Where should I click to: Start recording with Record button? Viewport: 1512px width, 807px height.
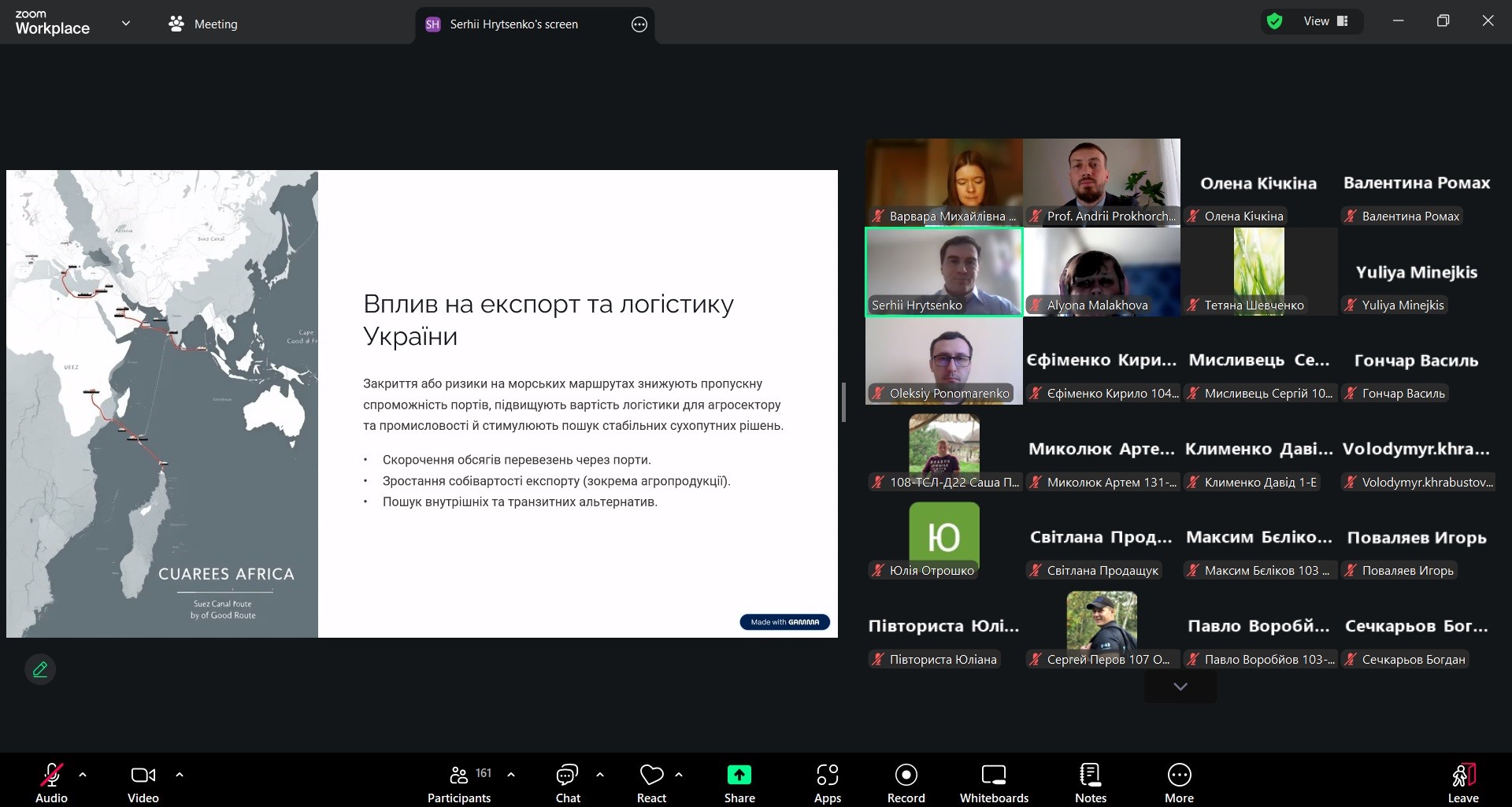point(906,783)
